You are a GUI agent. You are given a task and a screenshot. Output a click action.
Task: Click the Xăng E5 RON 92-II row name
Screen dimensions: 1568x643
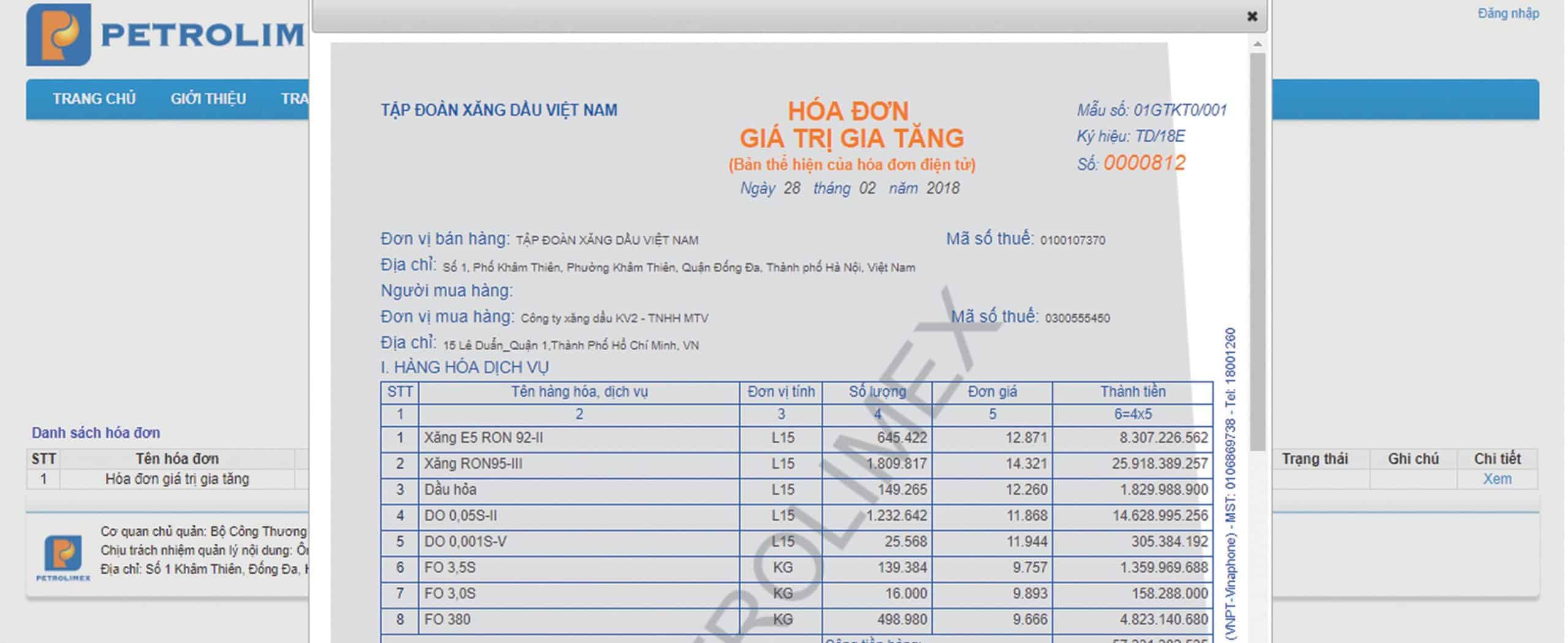point(483,438)
